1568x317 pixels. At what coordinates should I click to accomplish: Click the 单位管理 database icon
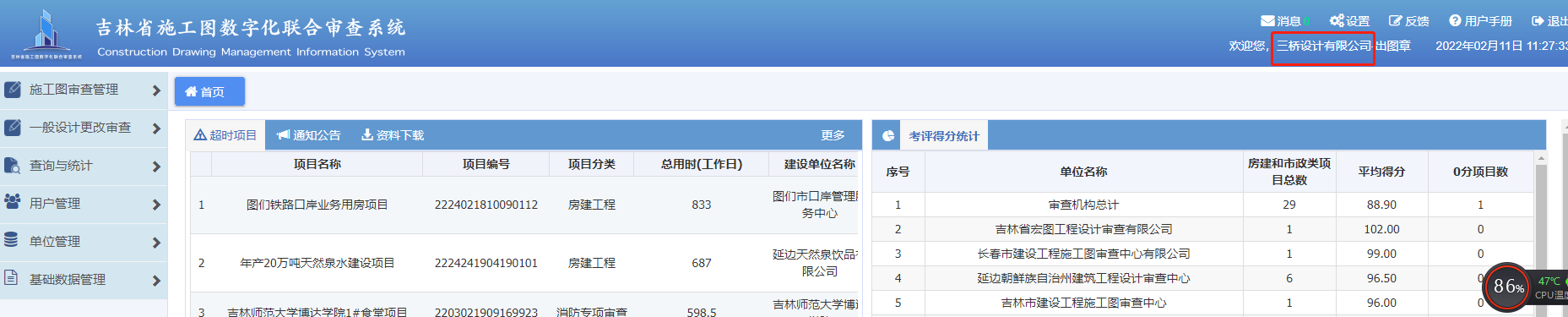[12, 240]
